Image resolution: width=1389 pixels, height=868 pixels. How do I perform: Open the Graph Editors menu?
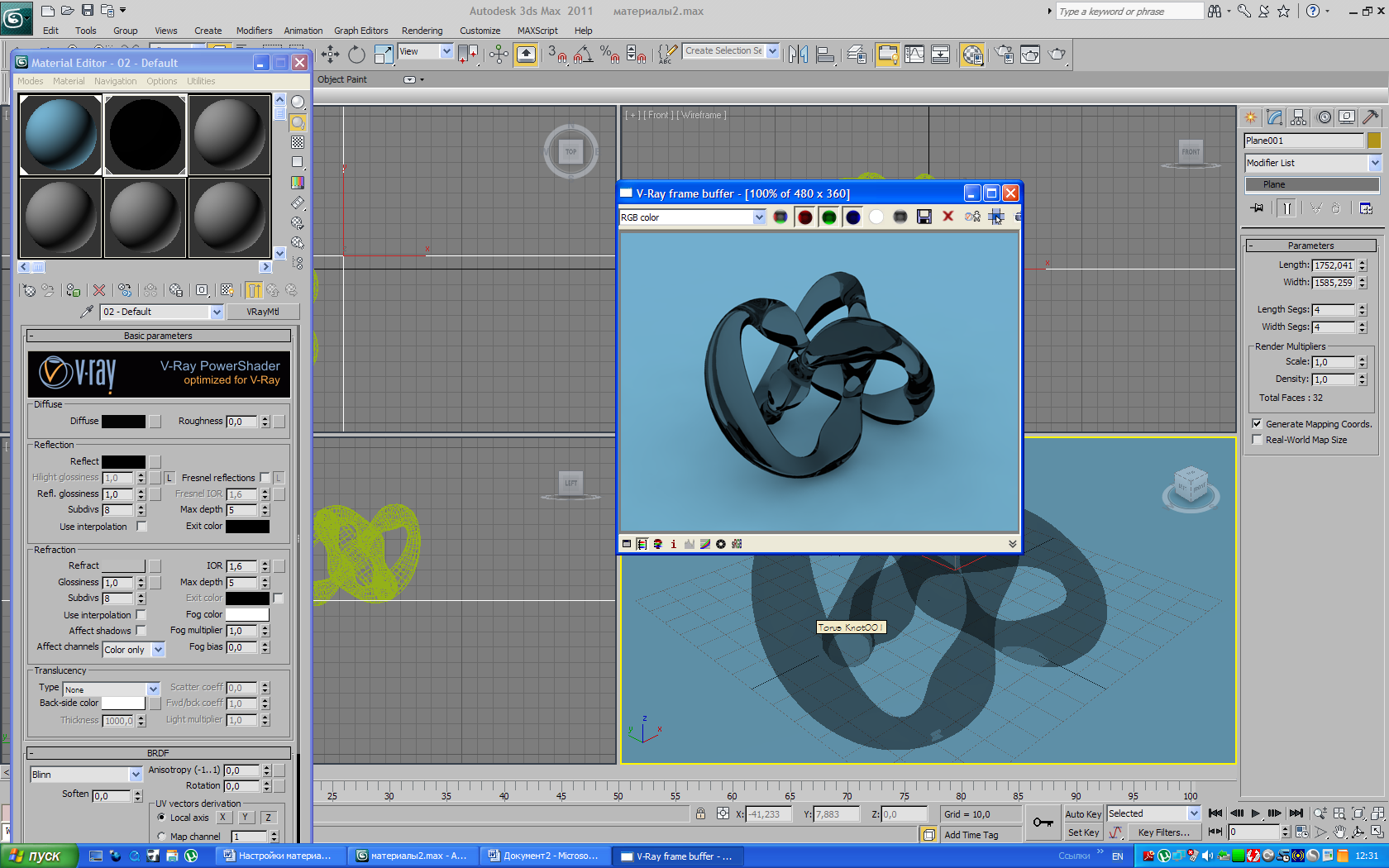[360, 31]
